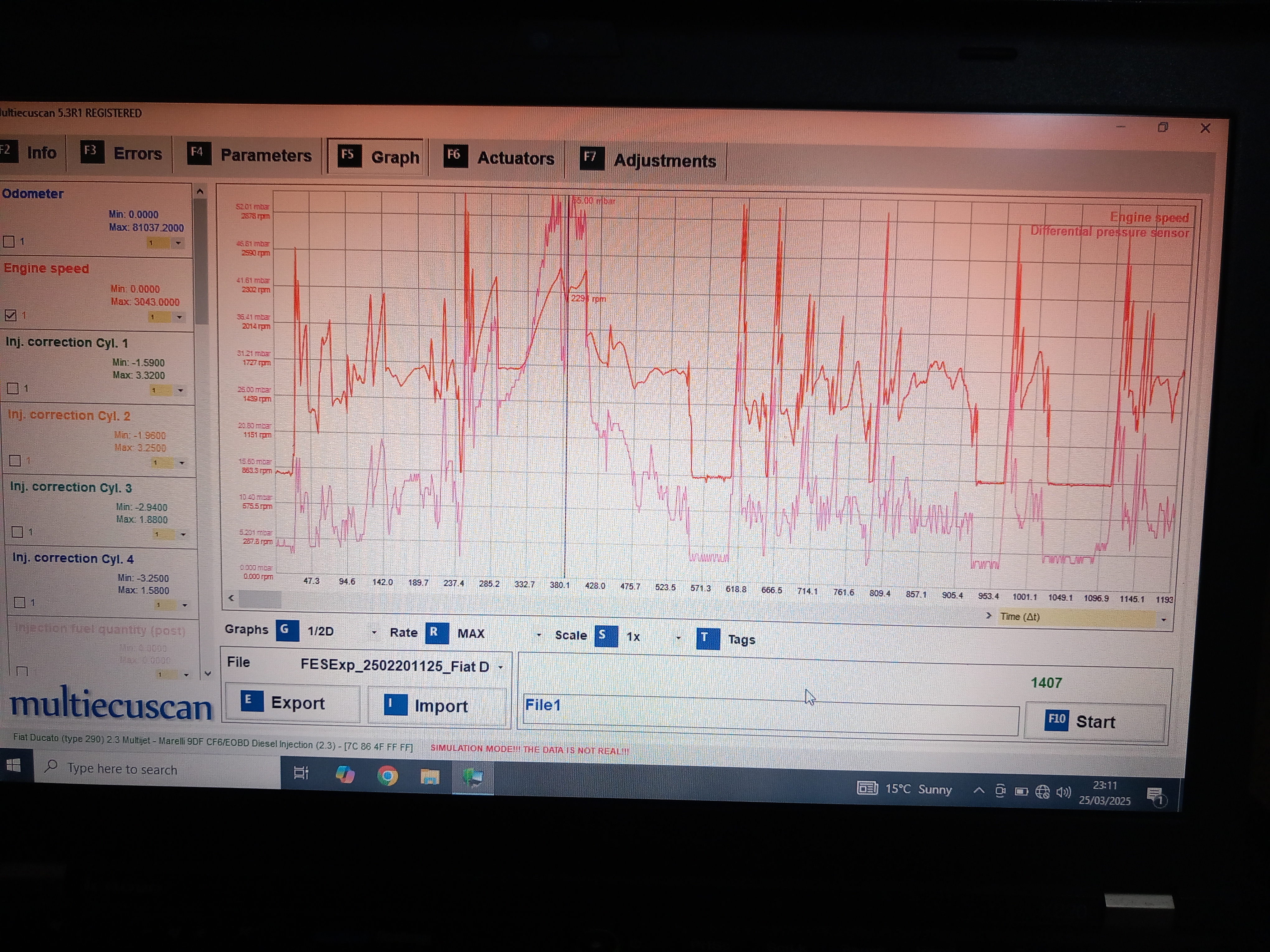Click the F7 key icon
The width and height of the screenshot is (1270, 952).
pos(591,158)
